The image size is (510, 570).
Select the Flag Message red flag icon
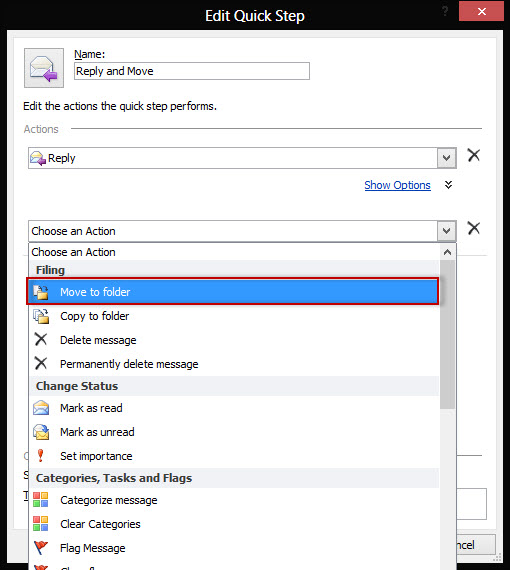(x=41, y=547)
